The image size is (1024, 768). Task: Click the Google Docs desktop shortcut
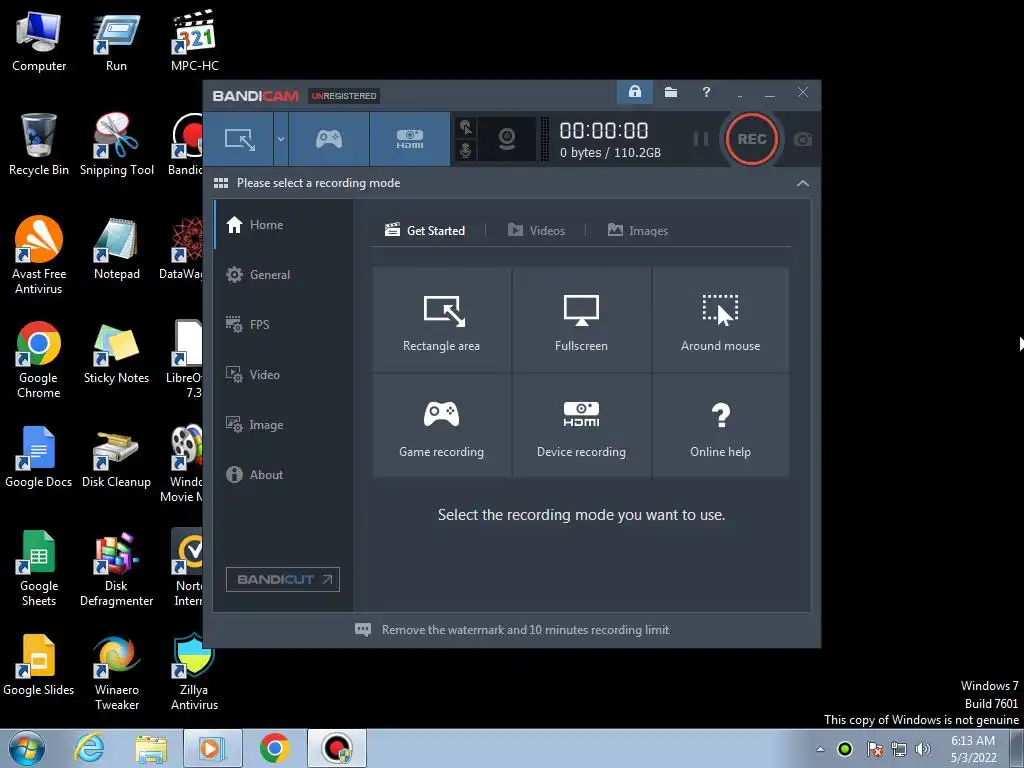[39, 457]
